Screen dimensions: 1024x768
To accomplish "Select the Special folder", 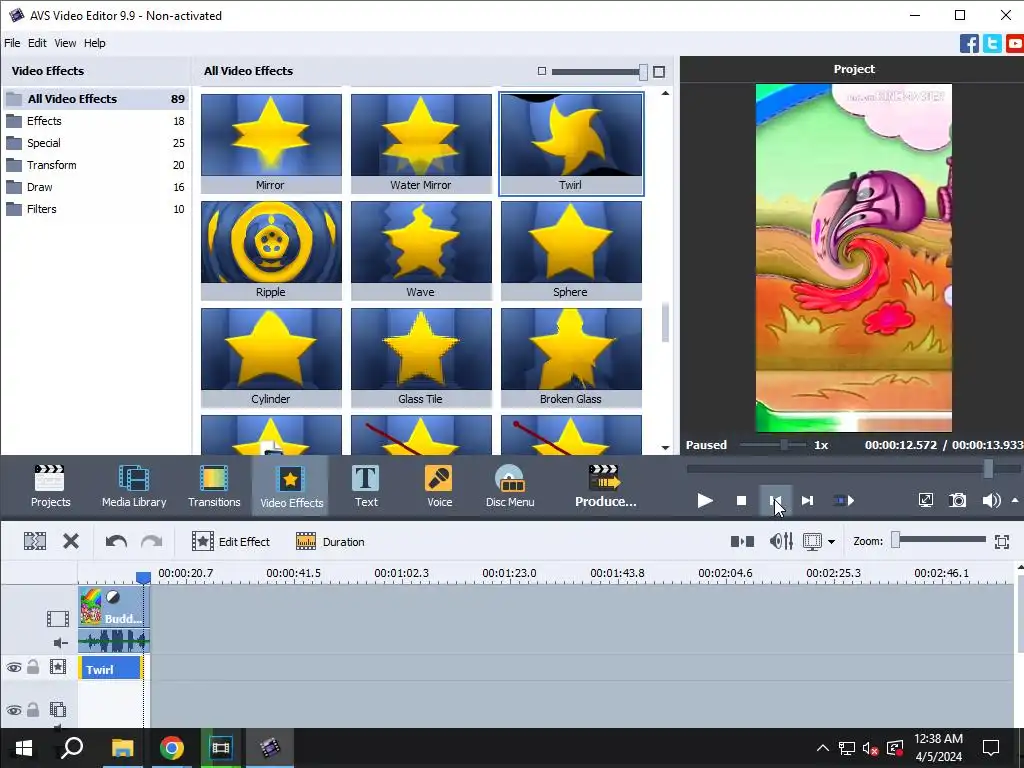I will [96, 143].
